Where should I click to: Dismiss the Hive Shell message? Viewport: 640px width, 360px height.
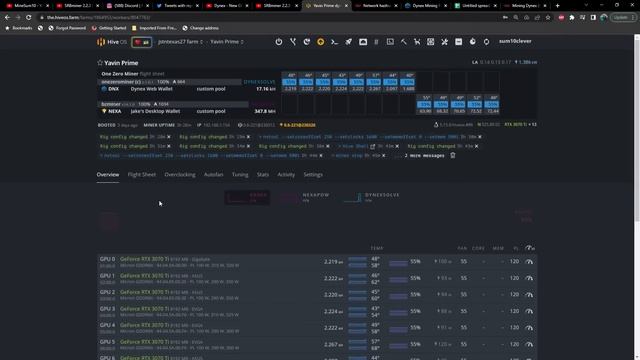[397, 146]
